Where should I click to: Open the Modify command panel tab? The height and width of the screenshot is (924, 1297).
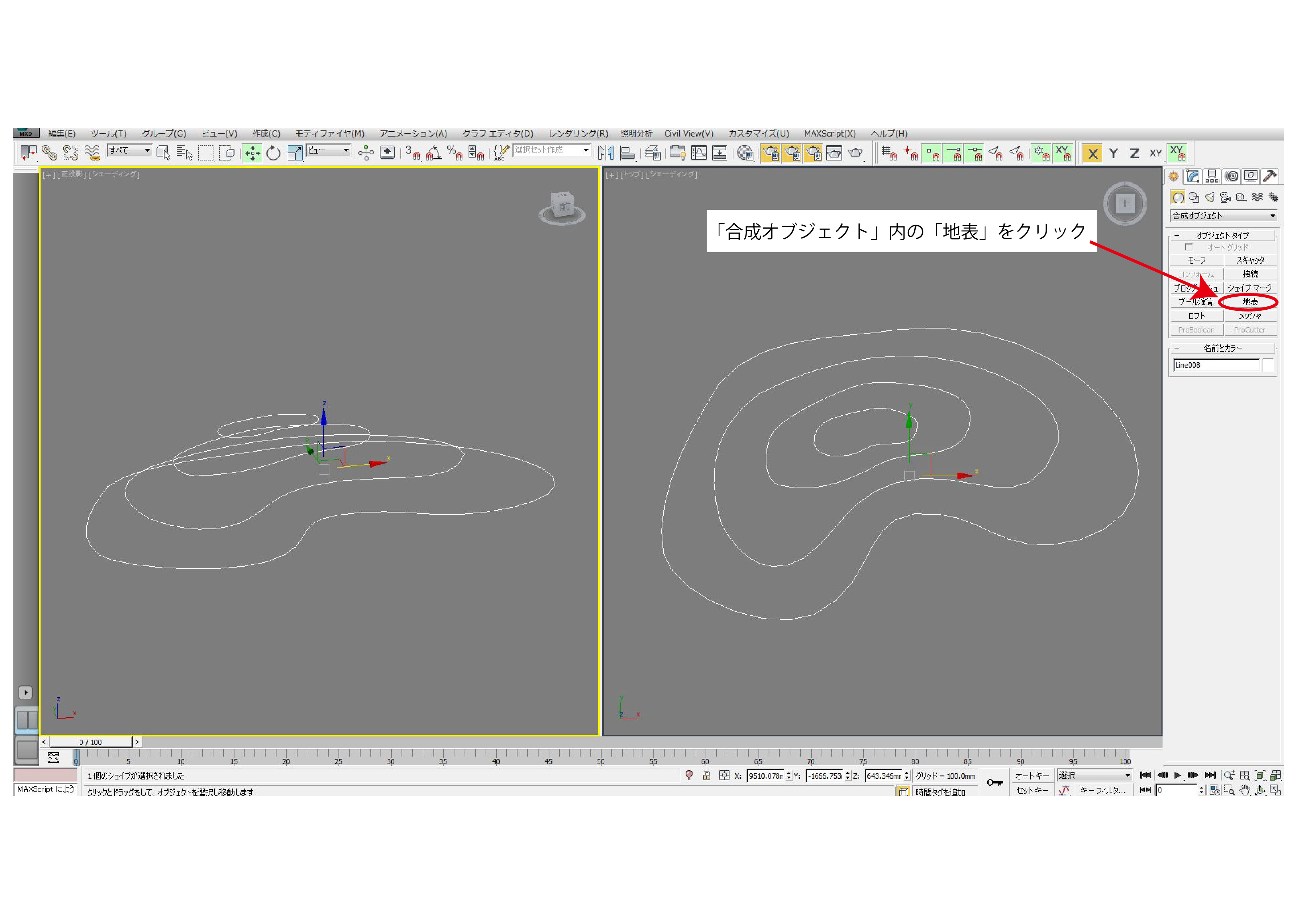1193,176
